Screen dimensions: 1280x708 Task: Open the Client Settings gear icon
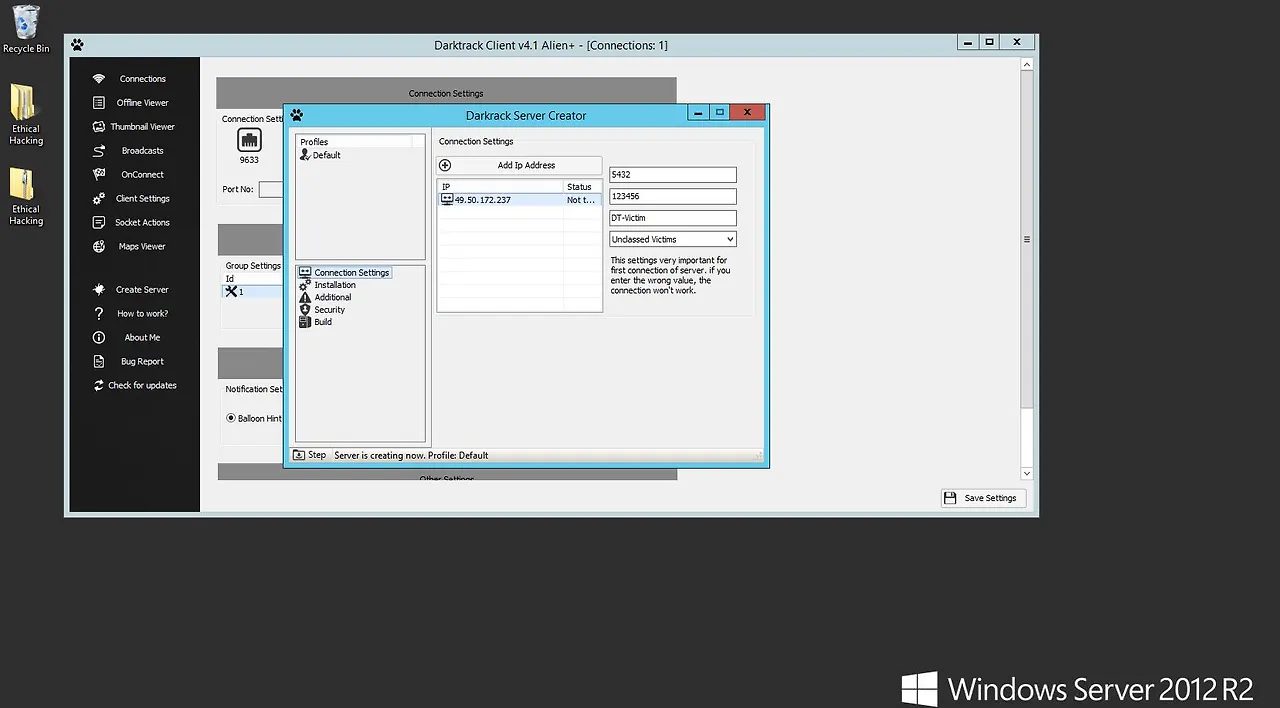(x=98, y=199)
